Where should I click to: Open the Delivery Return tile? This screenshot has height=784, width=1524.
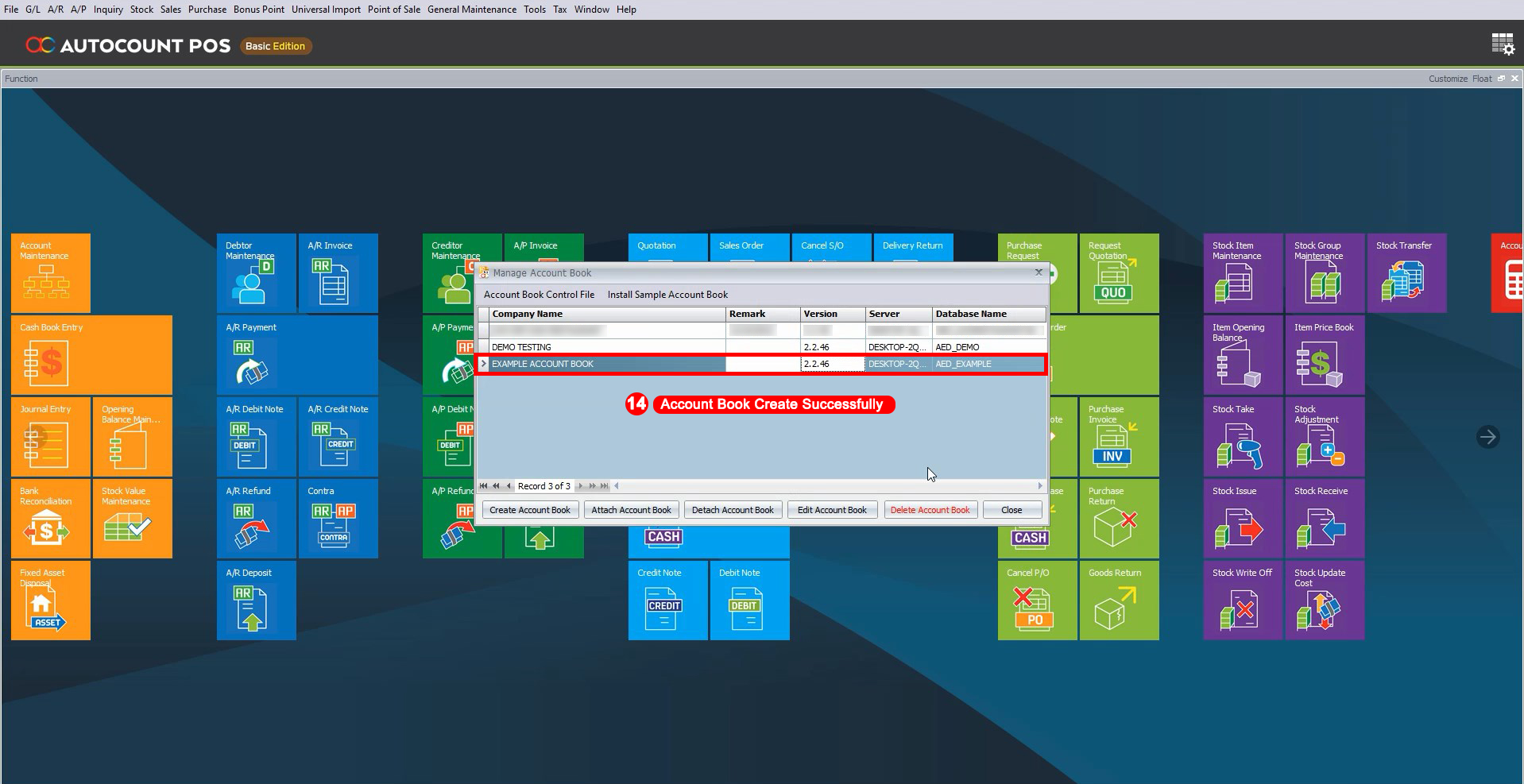point(914,247)
